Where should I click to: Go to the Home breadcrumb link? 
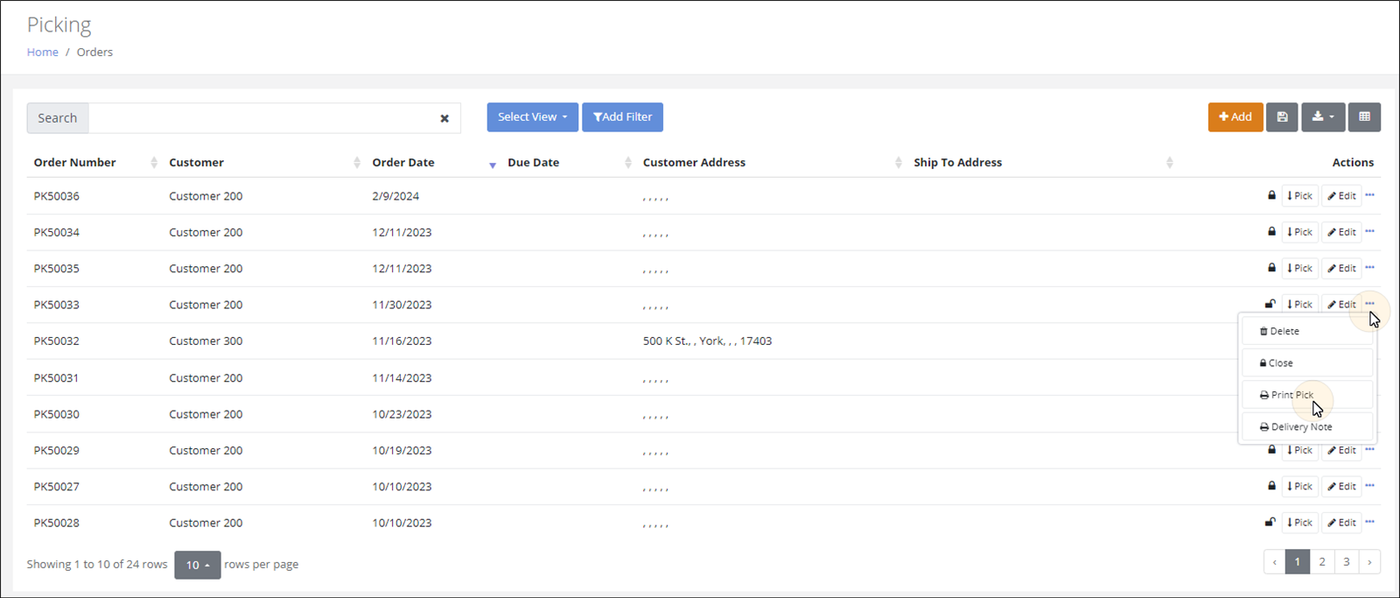click(x=42, y=52)
